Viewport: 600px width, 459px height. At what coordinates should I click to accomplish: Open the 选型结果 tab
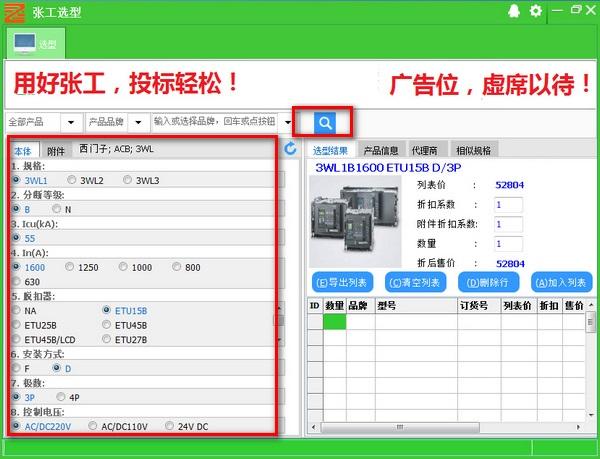pyautogui.click(x=330, y=150)
